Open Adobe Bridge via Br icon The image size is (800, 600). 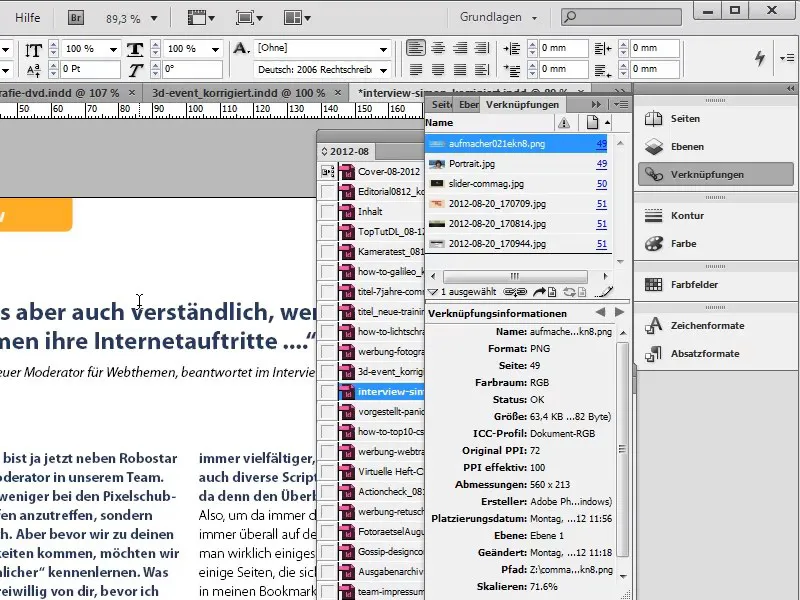pos(76,18)
